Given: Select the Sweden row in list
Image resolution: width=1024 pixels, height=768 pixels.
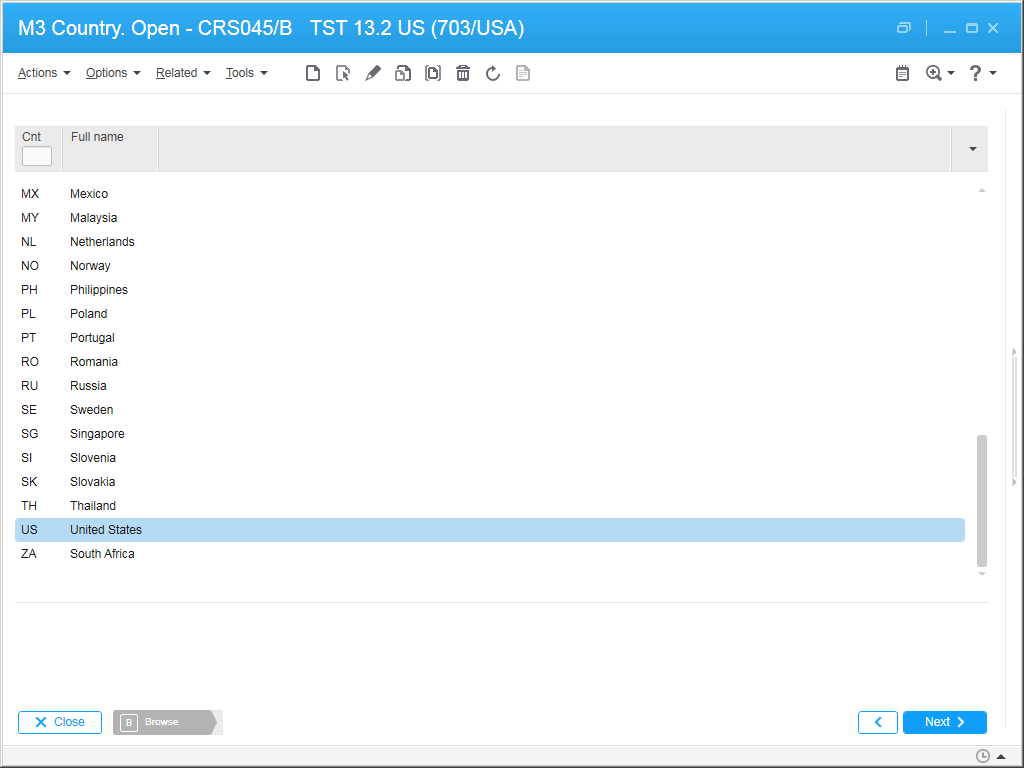Looking at the screenshot, I should tap(91, 410).
